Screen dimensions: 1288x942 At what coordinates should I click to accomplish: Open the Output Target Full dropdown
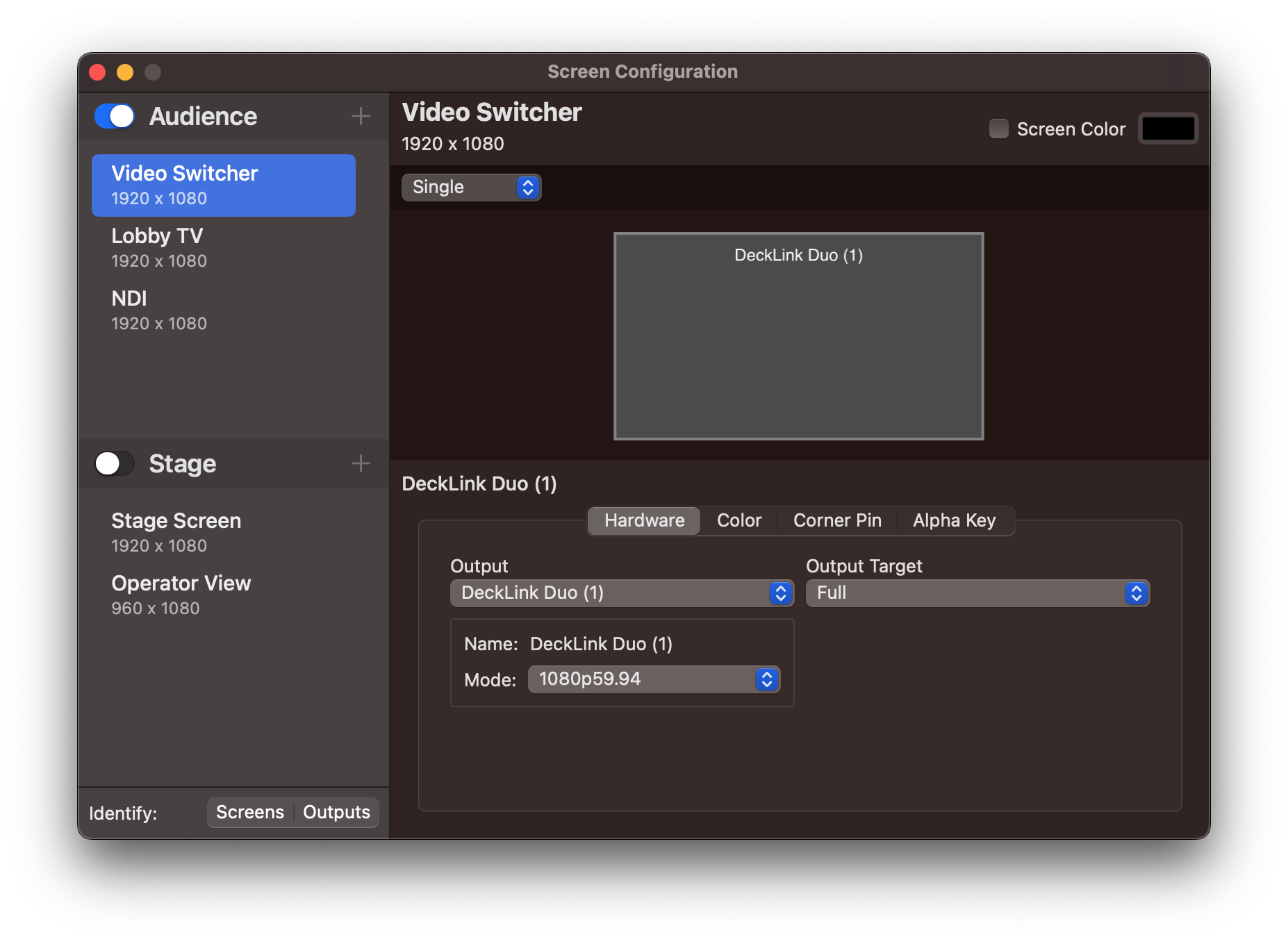coord(977,593)
